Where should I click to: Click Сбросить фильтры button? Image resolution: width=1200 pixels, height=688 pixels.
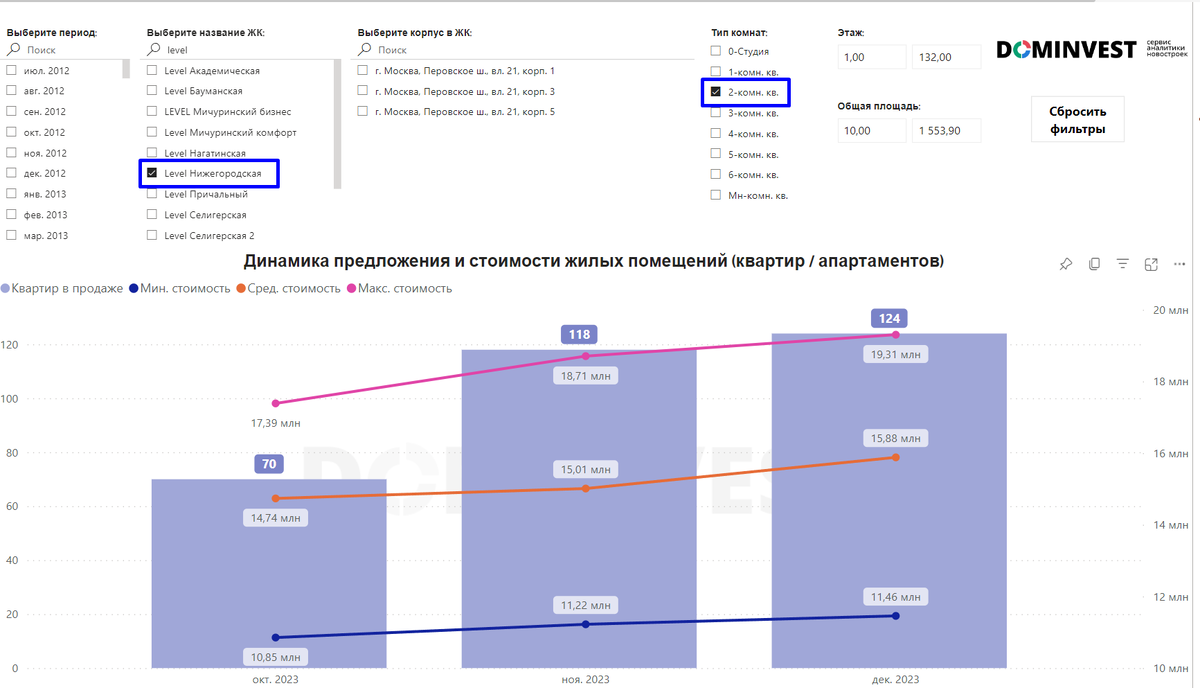(x=1077, y=120)
